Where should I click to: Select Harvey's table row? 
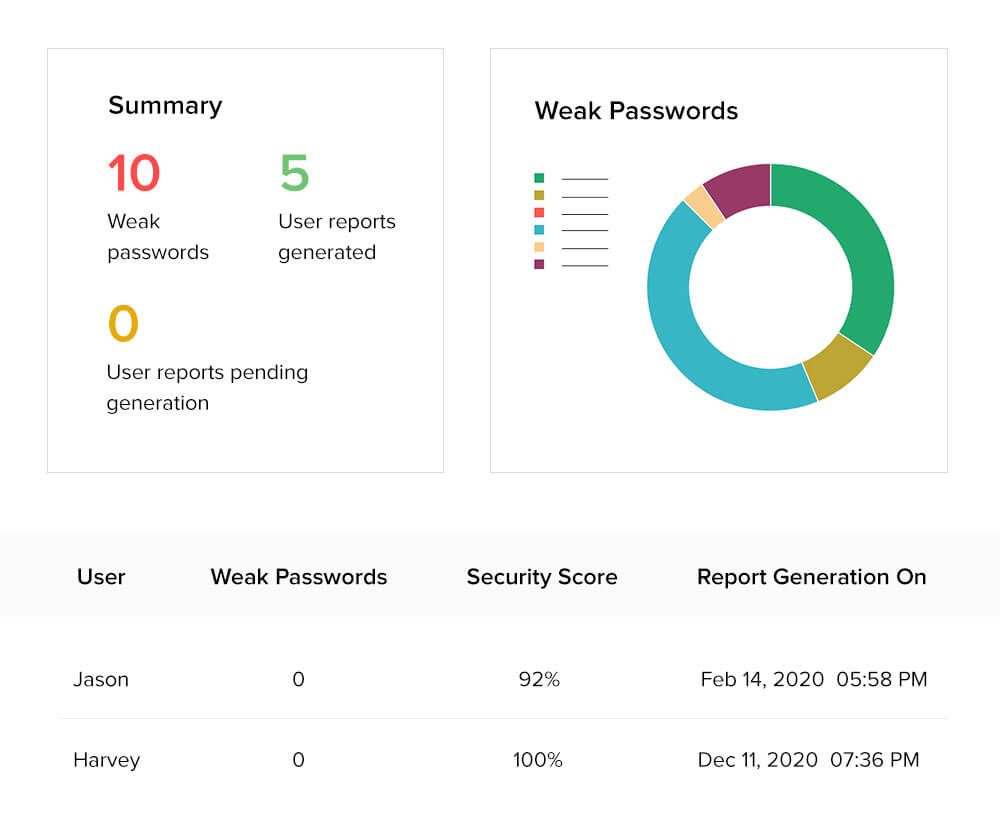(106, 760)
